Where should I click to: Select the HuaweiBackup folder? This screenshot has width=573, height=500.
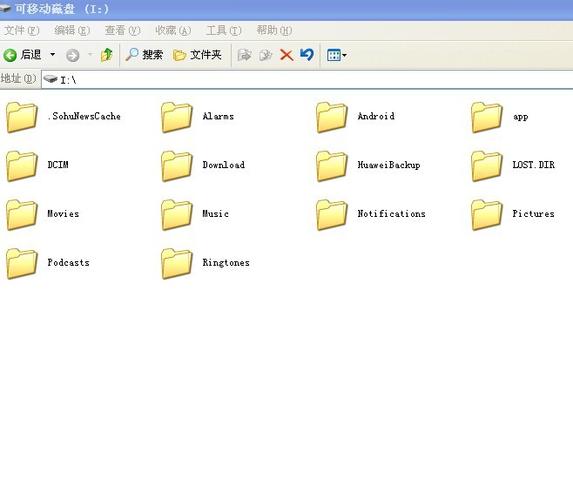tap(368, 165)
